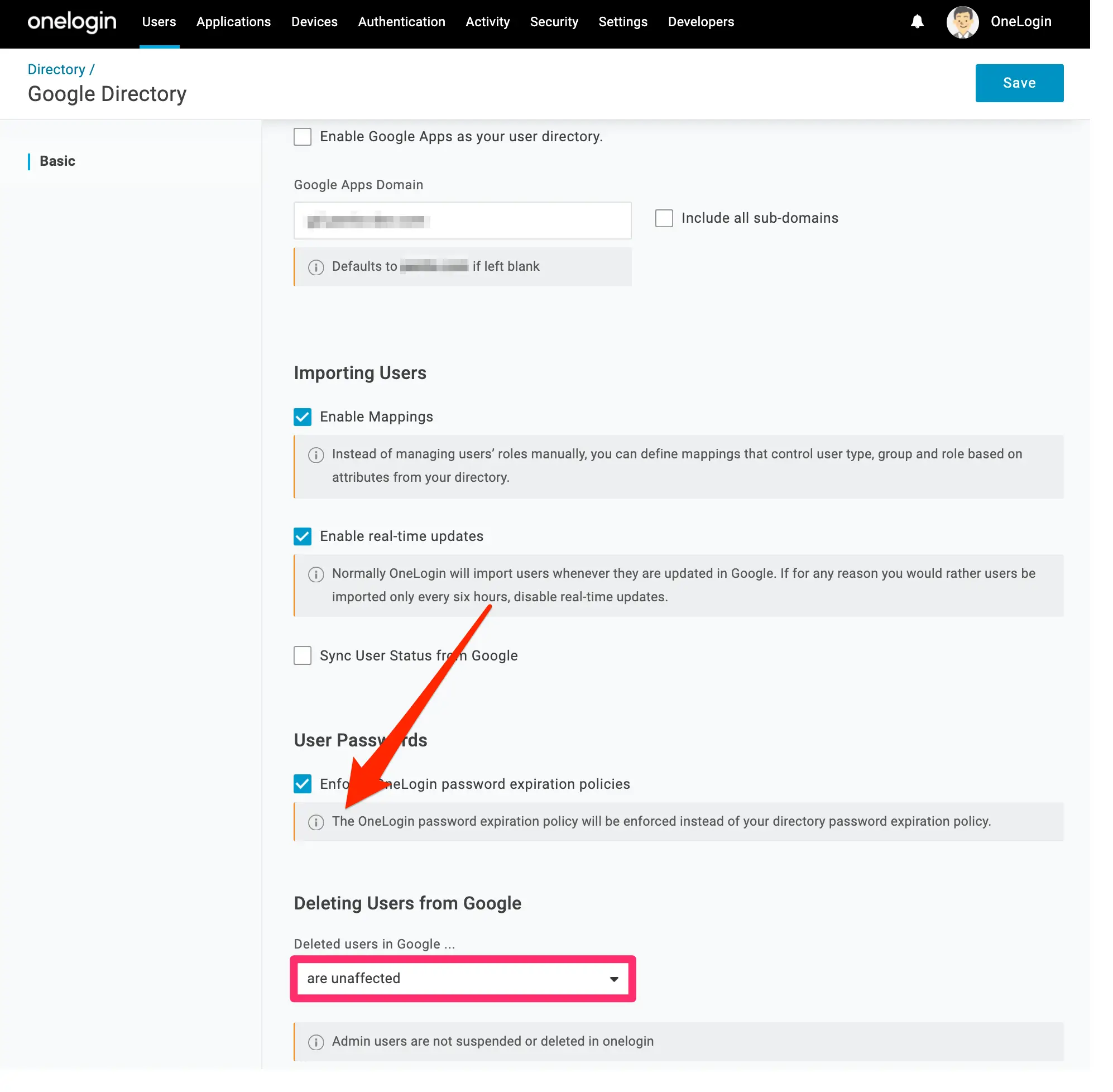Click the Save button
The width and height of the screenshot is (1113, 1092).
[x=1019, y=83]
